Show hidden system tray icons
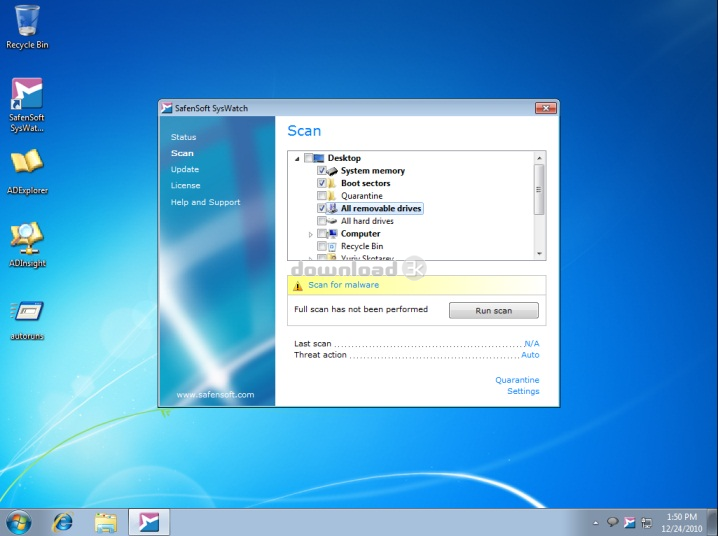 (597, 523)
